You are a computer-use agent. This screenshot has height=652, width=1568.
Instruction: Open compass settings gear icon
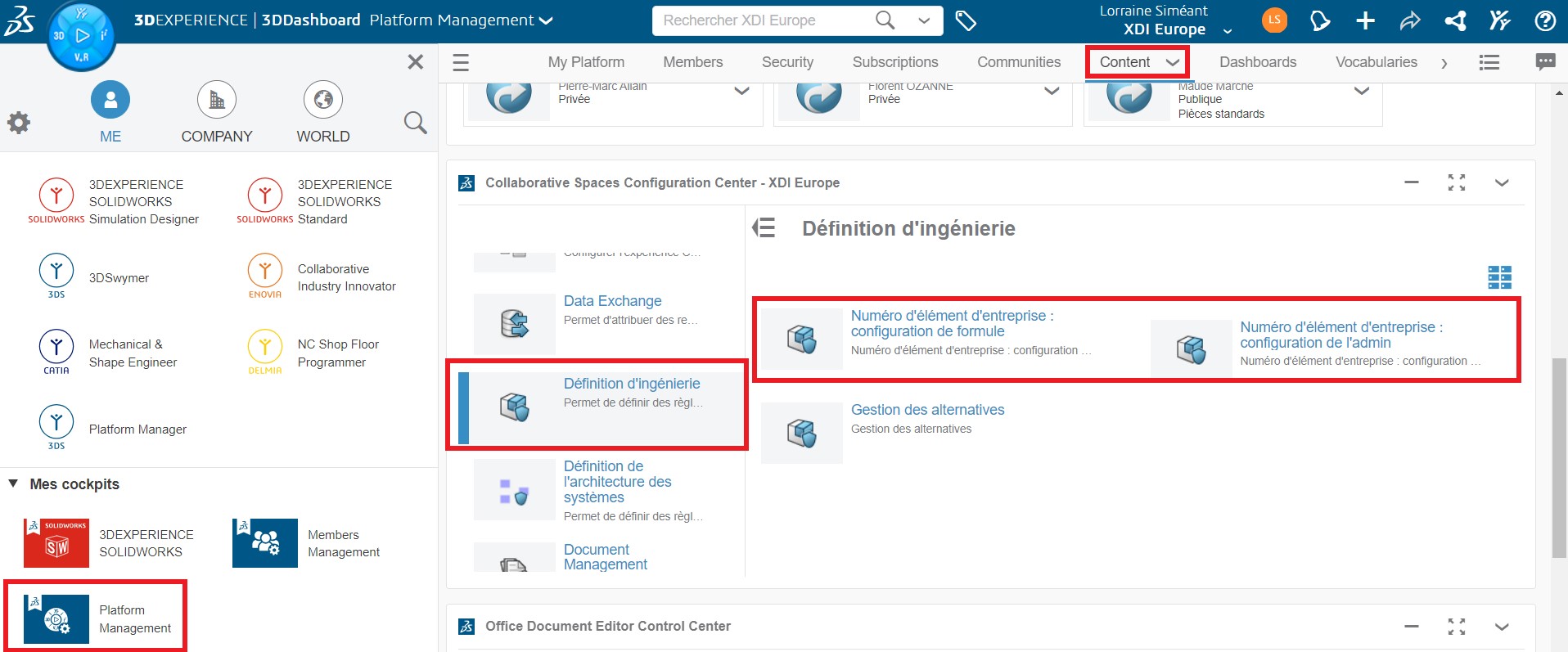coord(19,124)
